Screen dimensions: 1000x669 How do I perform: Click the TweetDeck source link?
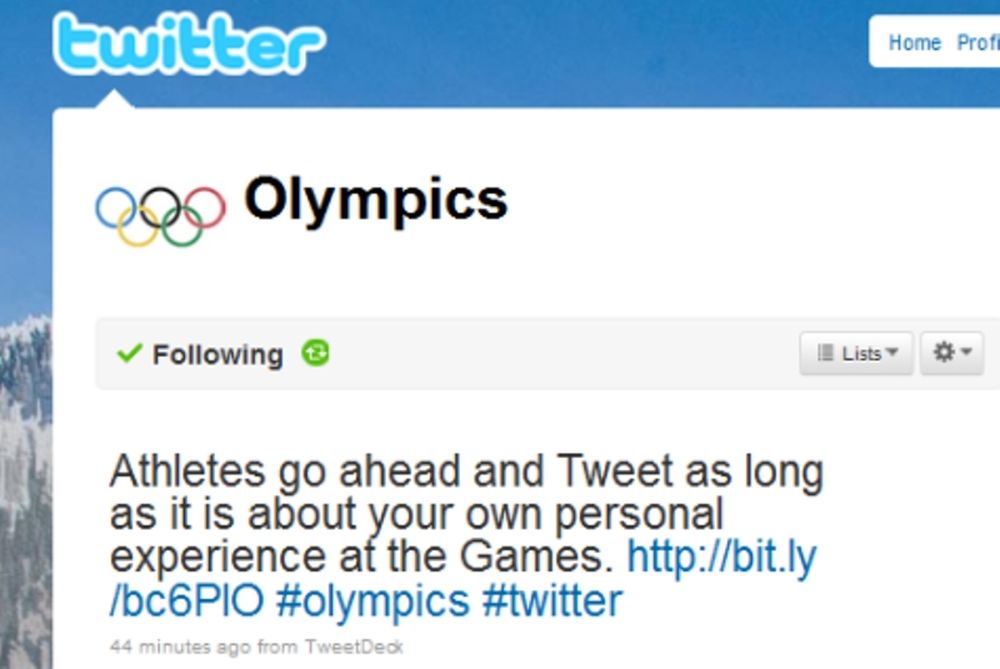click(353, 647)
